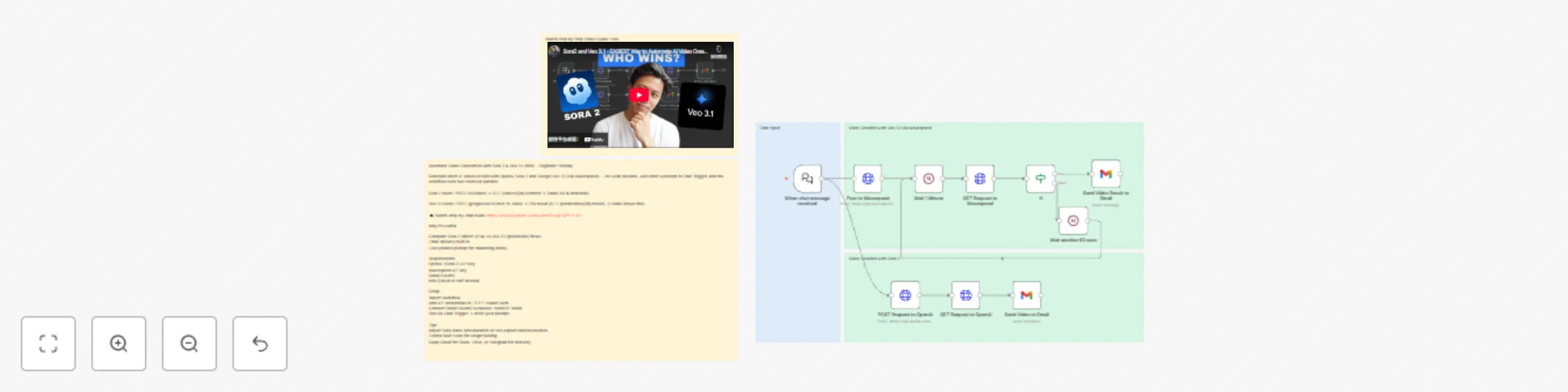Viewport: 1568px width, 392px height.
Task: Select the When chat message received trigger node
Action: 808,178
